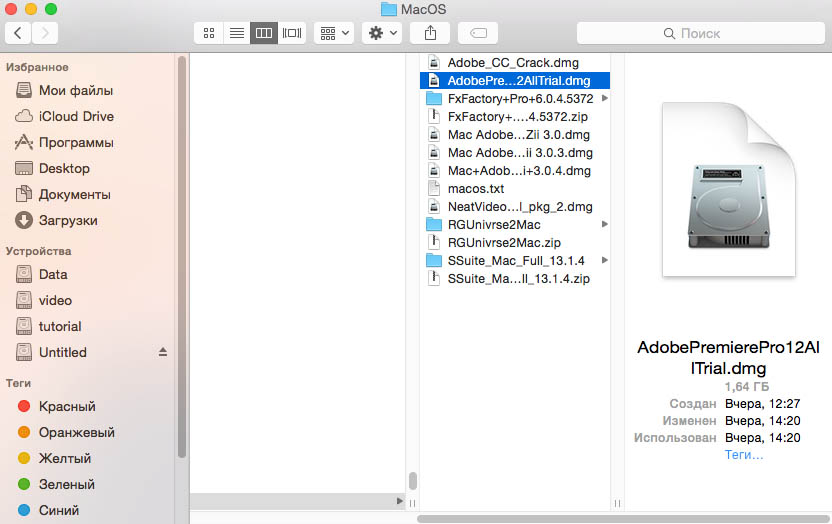Click the first column's right scroll arrow
Screen dimensions: 832x524
tap(400, 501)
